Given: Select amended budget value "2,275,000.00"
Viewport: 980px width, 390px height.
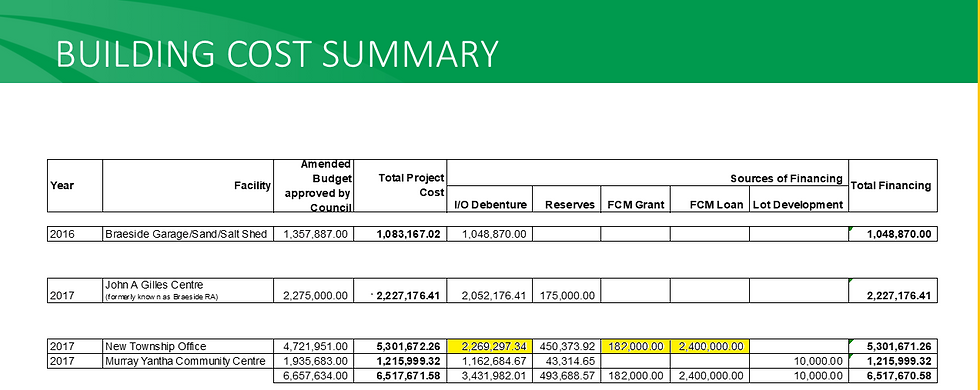Looking at the screenshot, I should click(x=316, y=296).
